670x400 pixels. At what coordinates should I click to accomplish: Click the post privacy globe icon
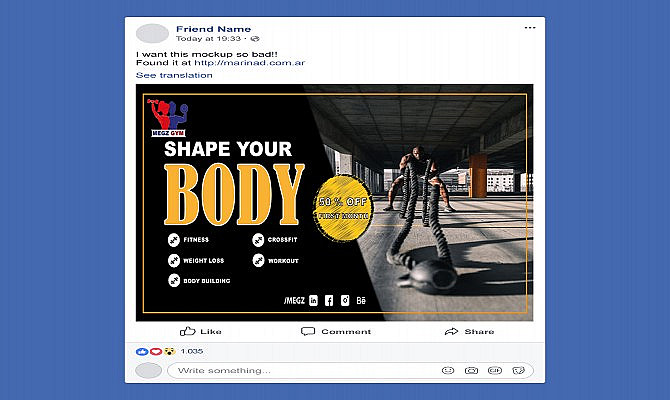coord(255,39)
